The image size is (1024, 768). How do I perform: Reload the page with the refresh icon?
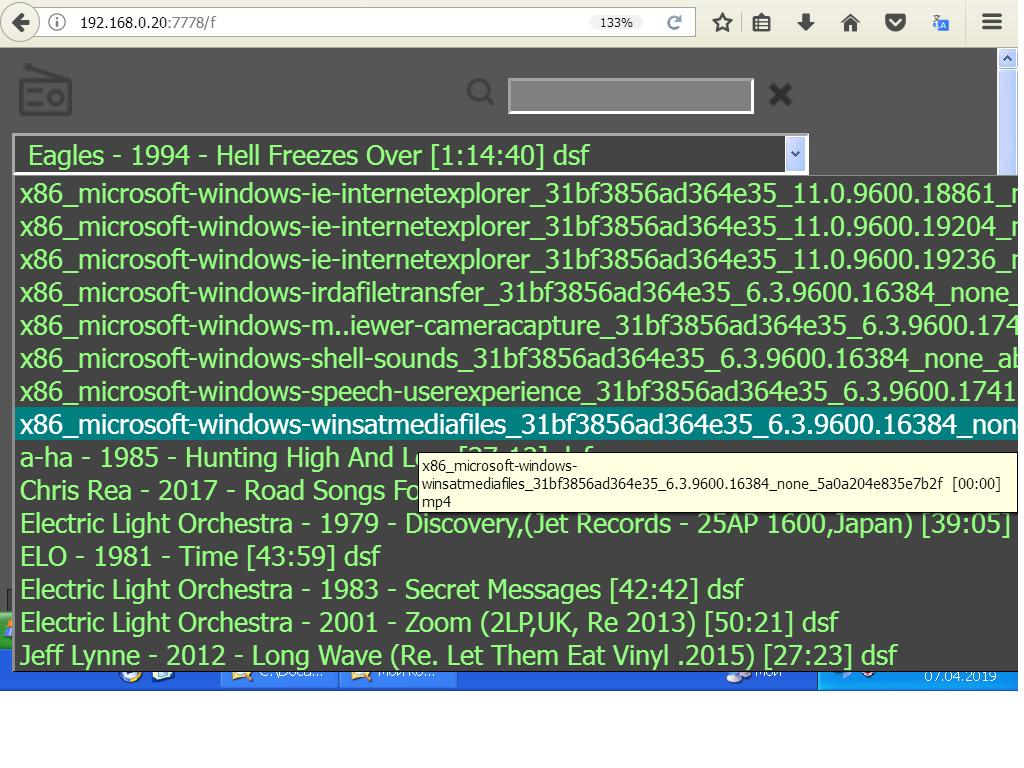[x=674, y=23]
